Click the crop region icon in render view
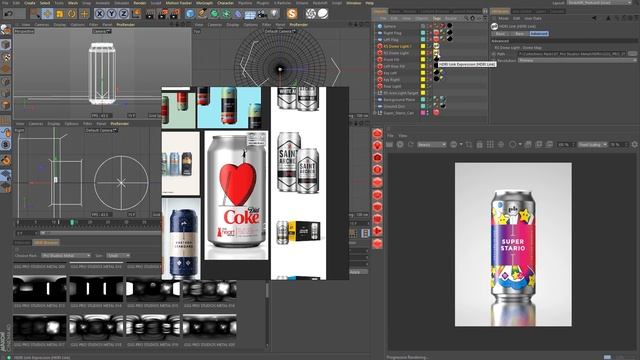 (x=469, y=144)
